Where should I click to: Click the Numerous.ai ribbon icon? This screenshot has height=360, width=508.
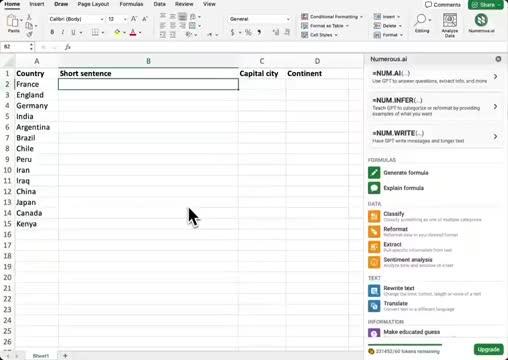(481, 20)
